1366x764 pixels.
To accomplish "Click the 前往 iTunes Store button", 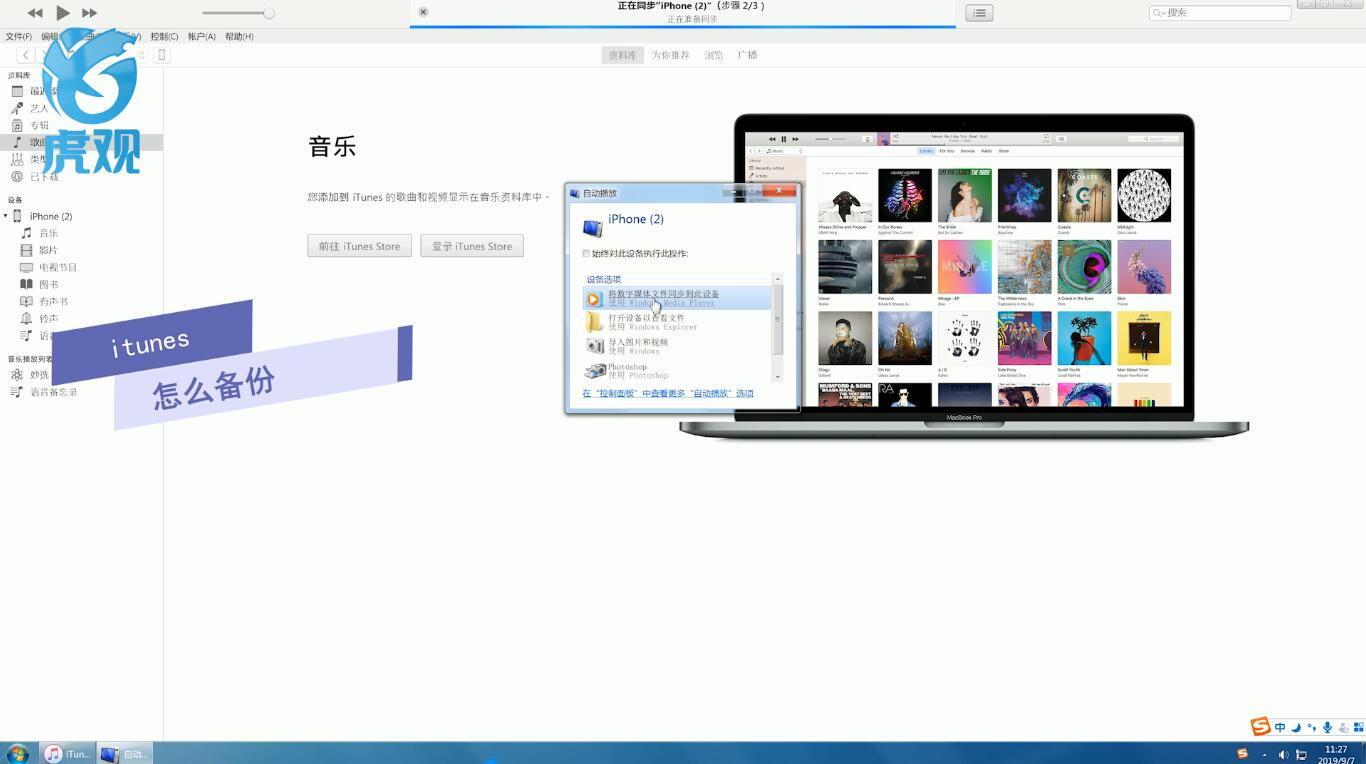I will click(x=359, y=246).
